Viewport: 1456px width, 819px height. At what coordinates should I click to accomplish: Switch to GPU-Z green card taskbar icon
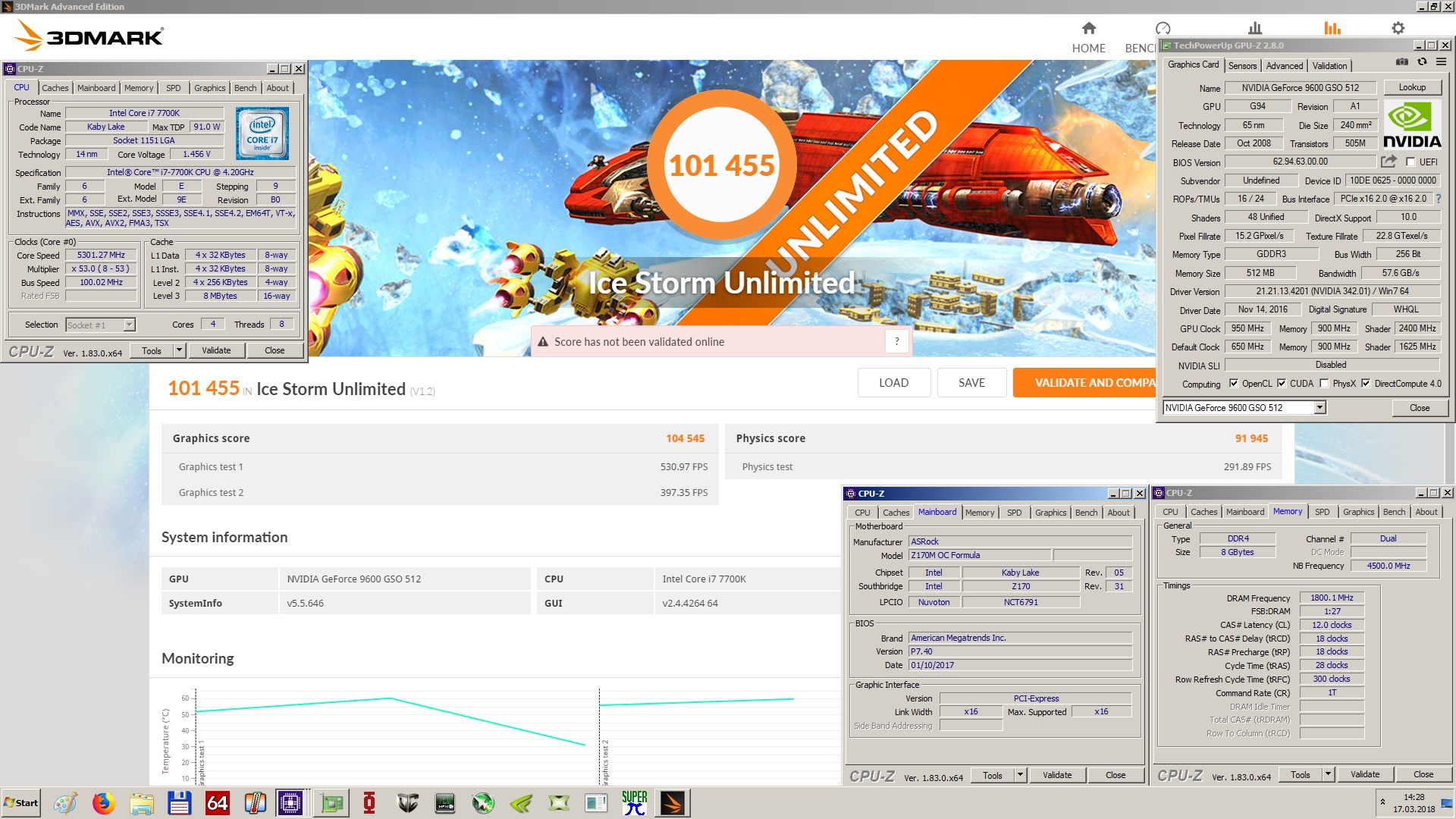pyautogui.click(x=331, y=802)
